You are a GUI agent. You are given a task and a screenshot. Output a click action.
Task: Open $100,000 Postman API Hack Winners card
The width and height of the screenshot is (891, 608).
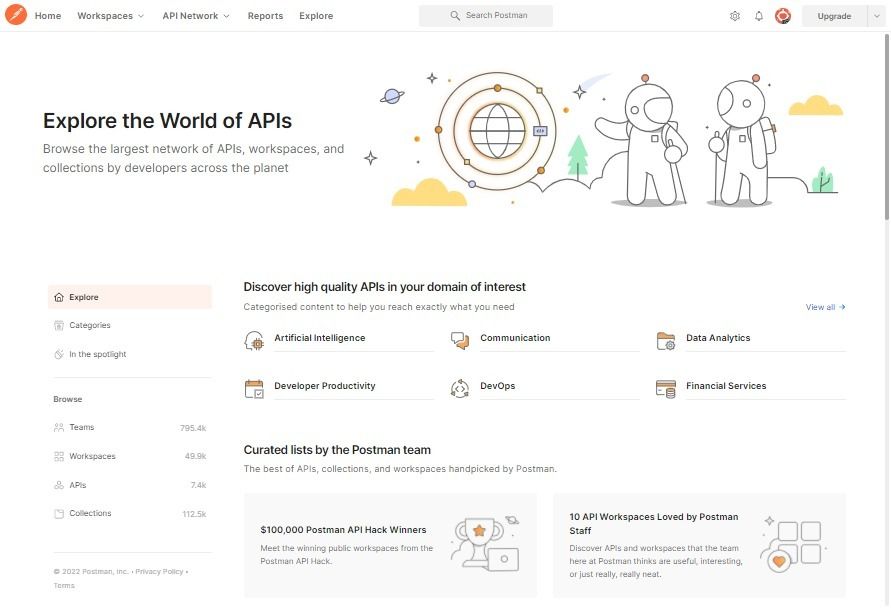[390, 545]
